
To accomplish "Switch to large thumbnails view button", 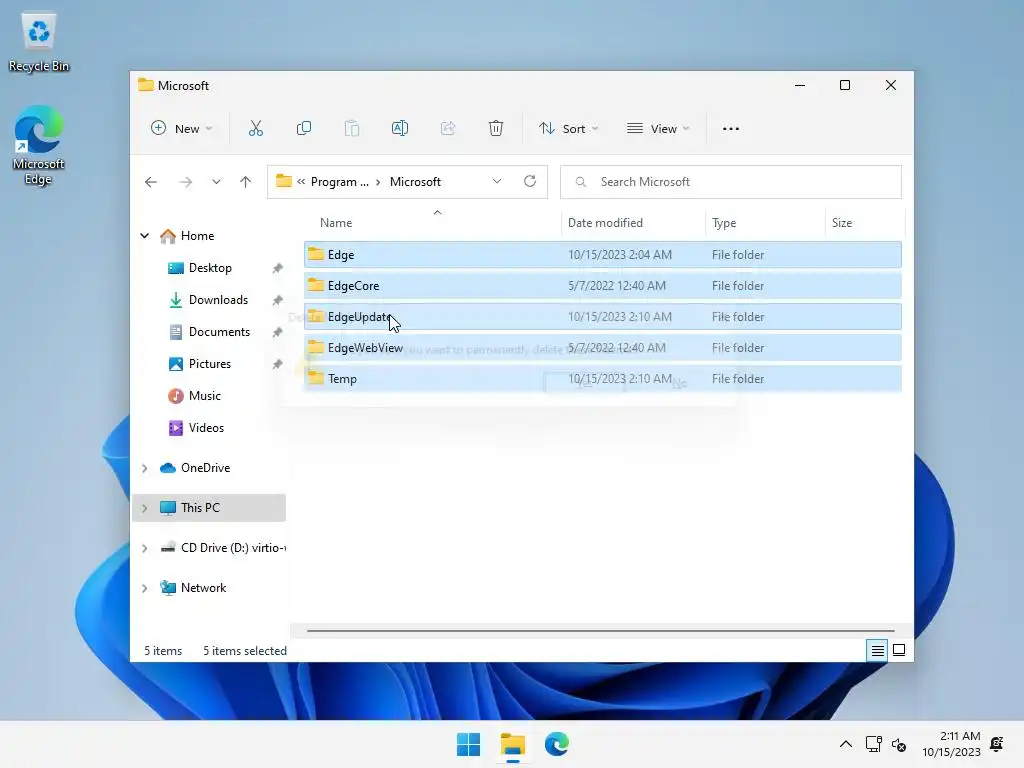I will tap(899, 650).
